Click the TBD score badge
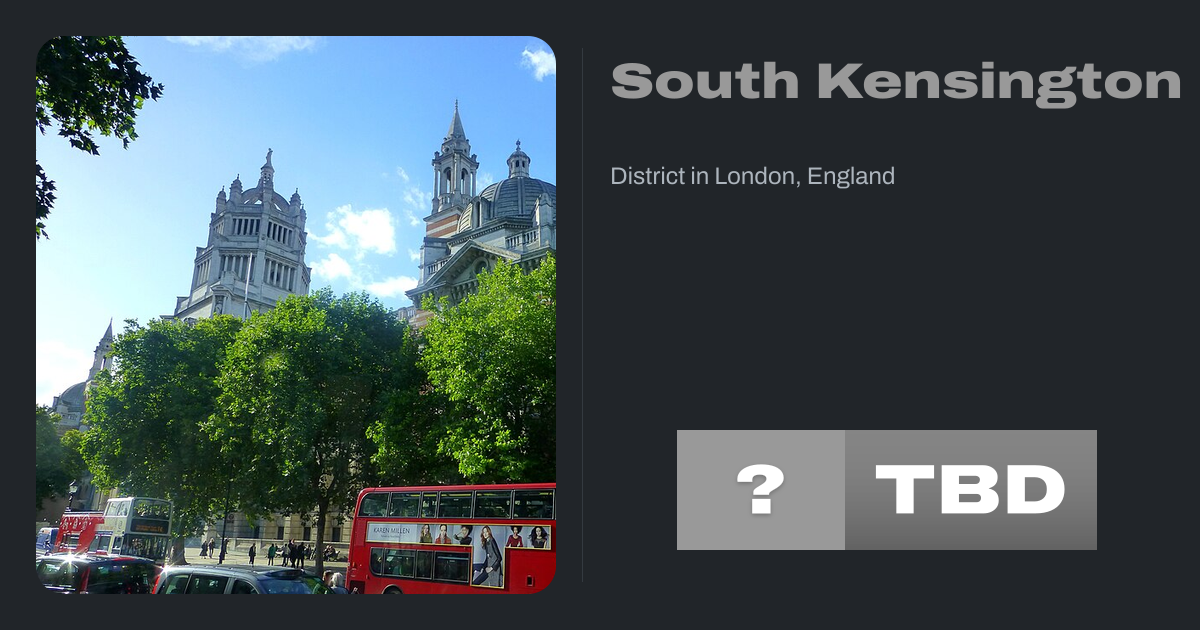This screenshot has height=630, width=1200. (971, 490)
